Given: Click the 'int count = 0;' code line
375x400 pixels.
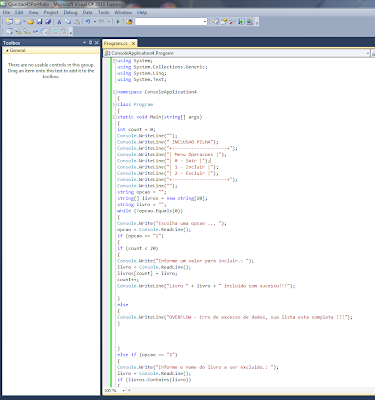Looking at the screenshot, I should (x=136, y=129).
